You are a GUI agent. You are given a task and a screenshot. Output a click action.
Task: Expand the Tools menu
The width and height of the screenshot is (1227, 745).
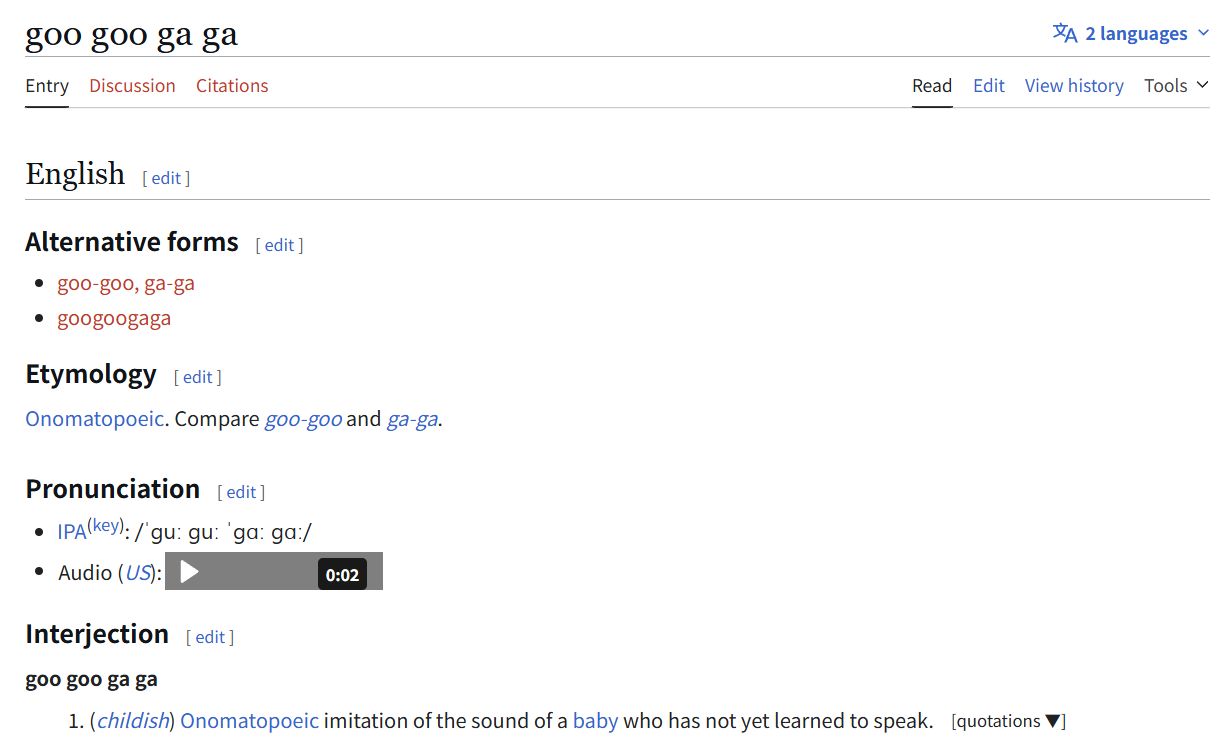1176,86
